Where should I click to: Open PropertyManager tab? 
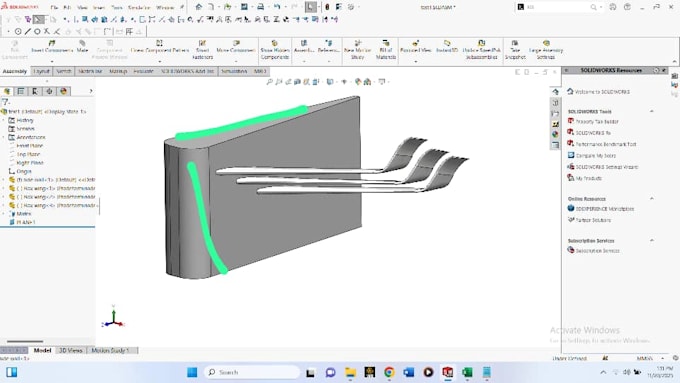(x=21, y=91)
